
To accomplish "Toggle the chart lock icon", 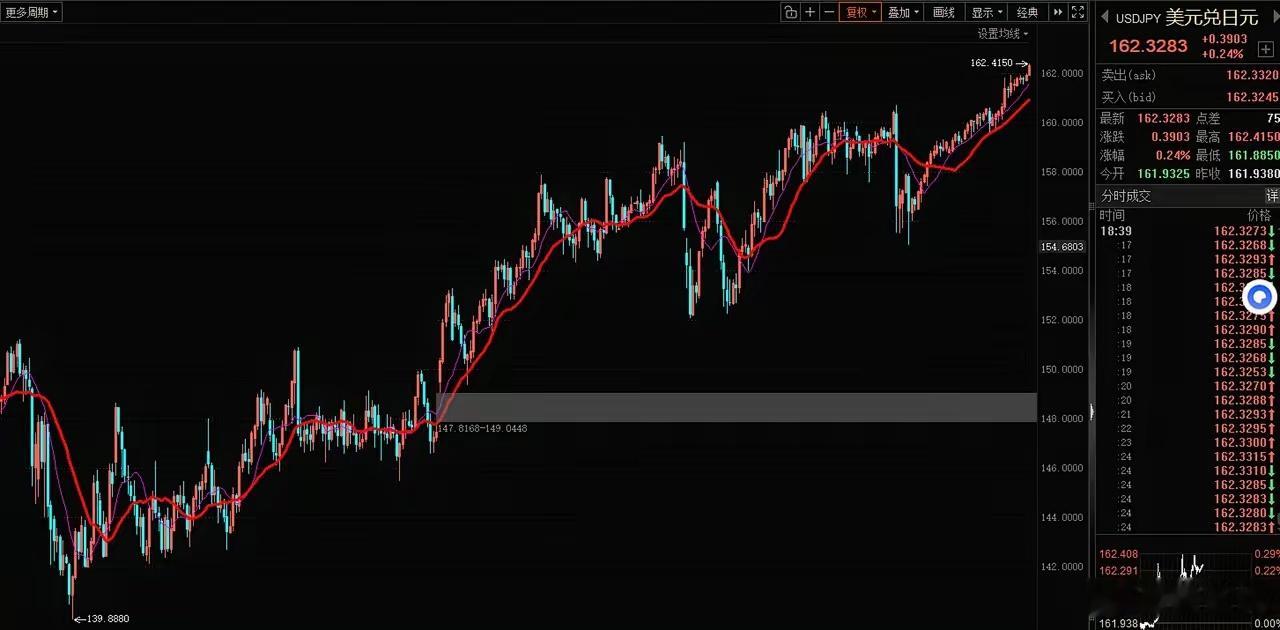I will point(790,12).
